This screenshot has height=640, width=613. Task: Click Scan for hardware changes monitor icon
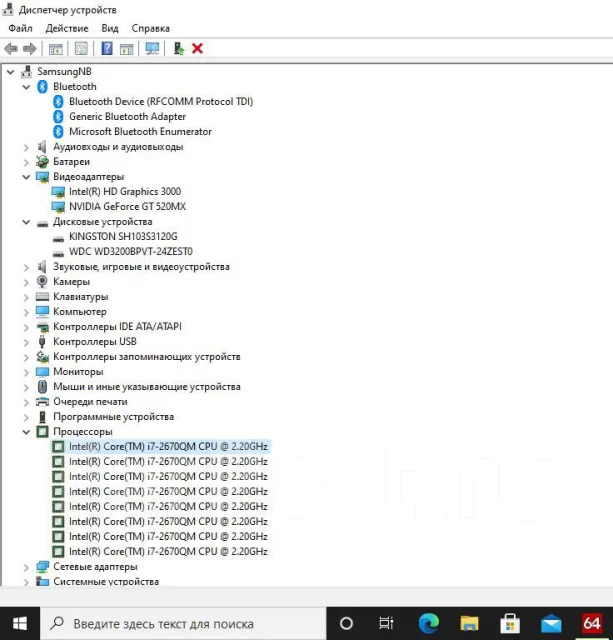(x=152, y=49)
